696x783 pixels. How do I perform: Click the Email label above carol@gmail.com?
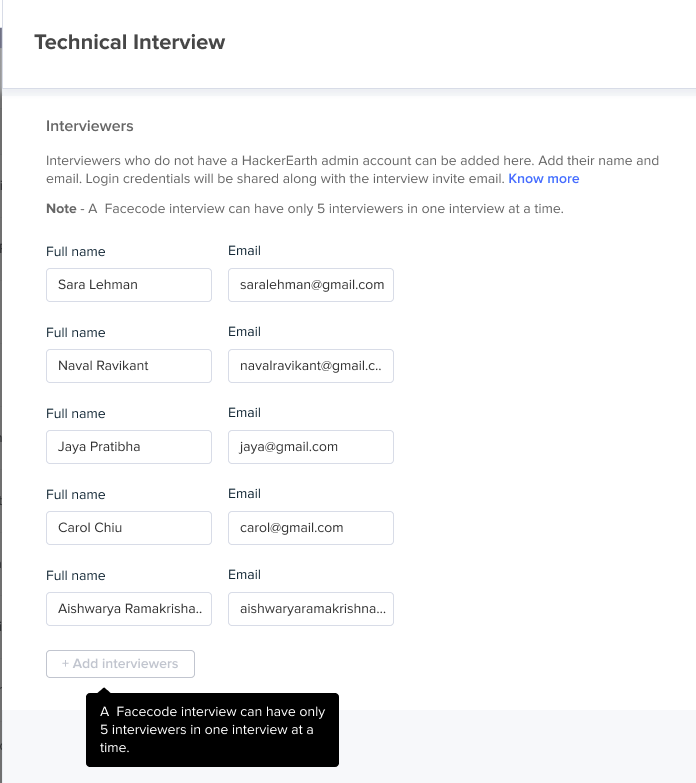coord(244,493)
